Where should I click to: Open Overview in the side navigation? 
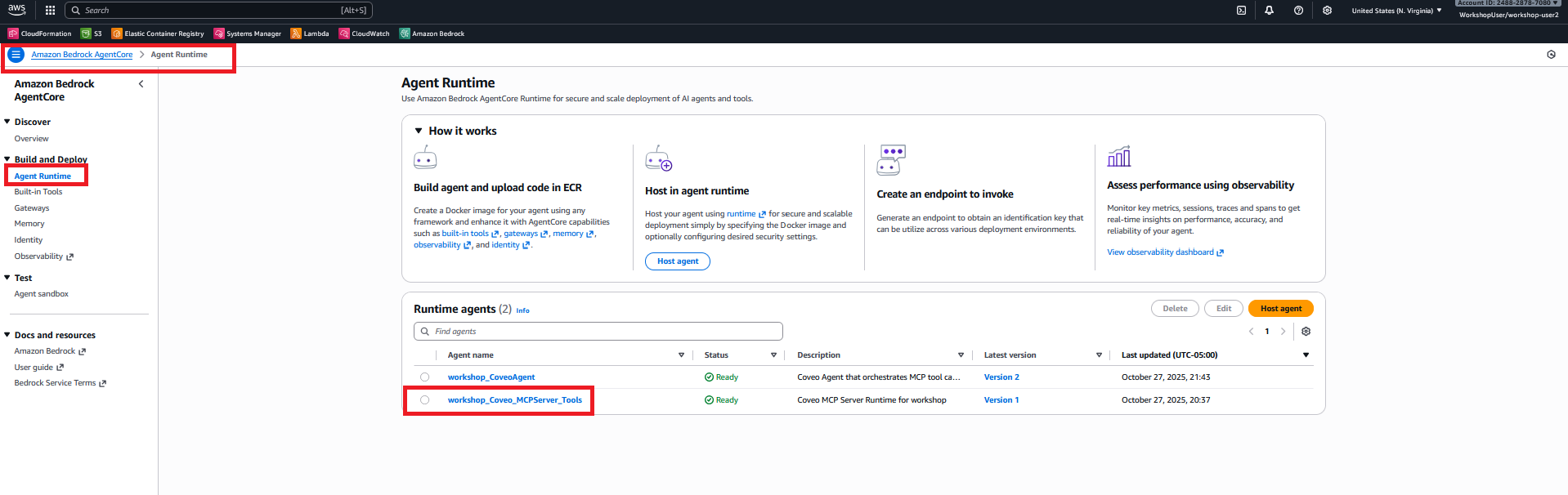(31, 139)
